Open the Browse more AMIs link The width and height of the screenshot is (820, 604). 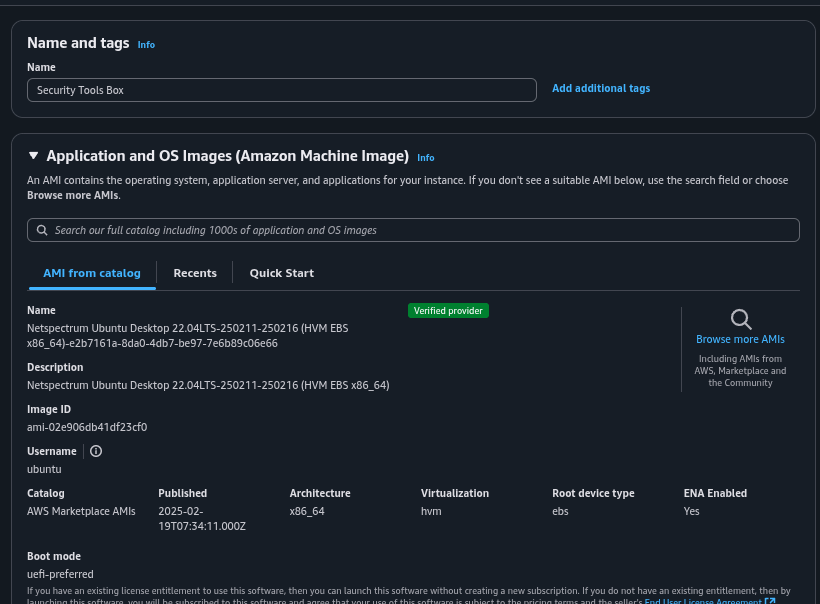pos(740,340)
